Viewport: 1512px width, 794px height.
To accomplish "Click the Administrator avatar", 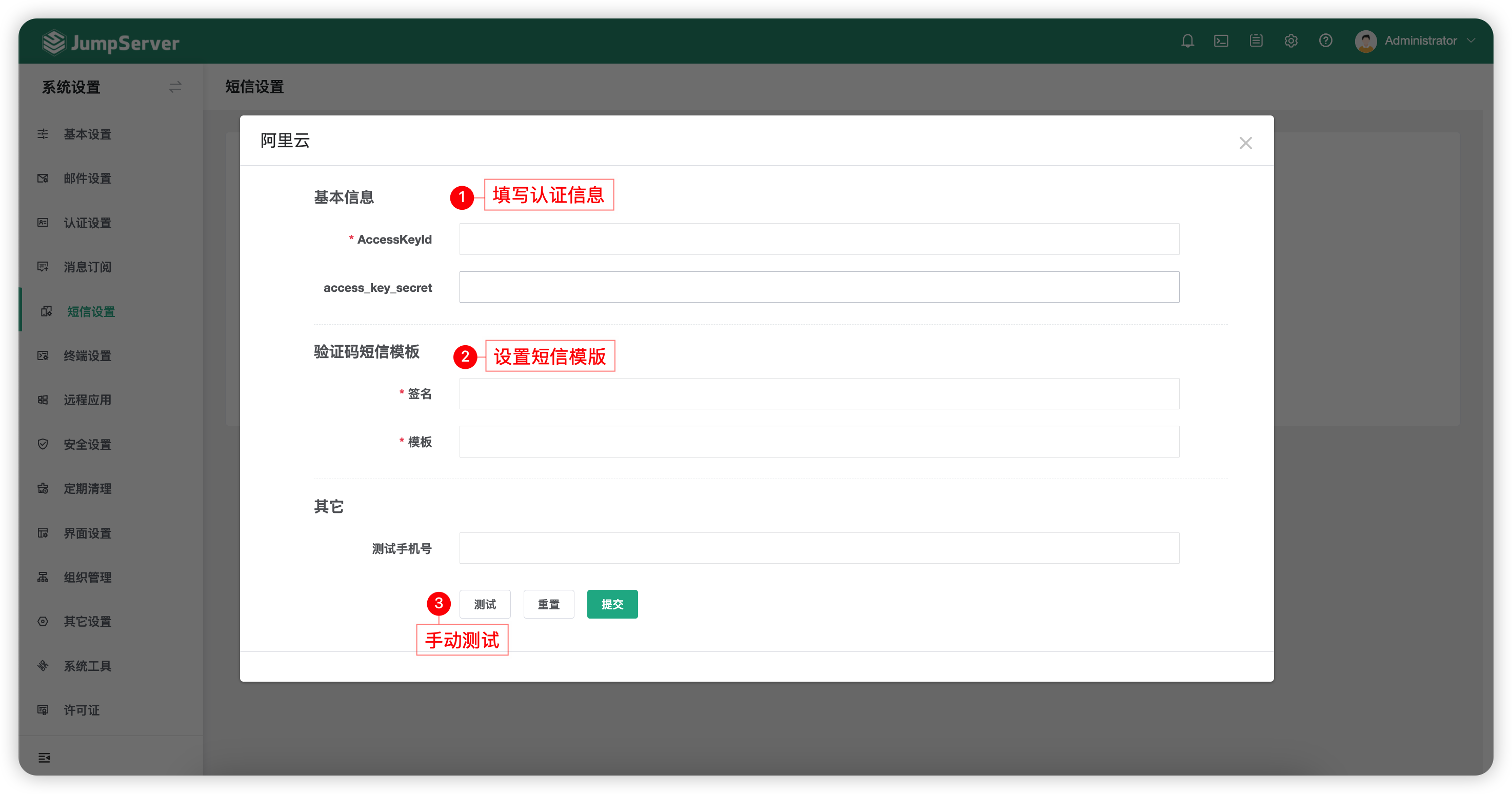I will pos(1366,41).
